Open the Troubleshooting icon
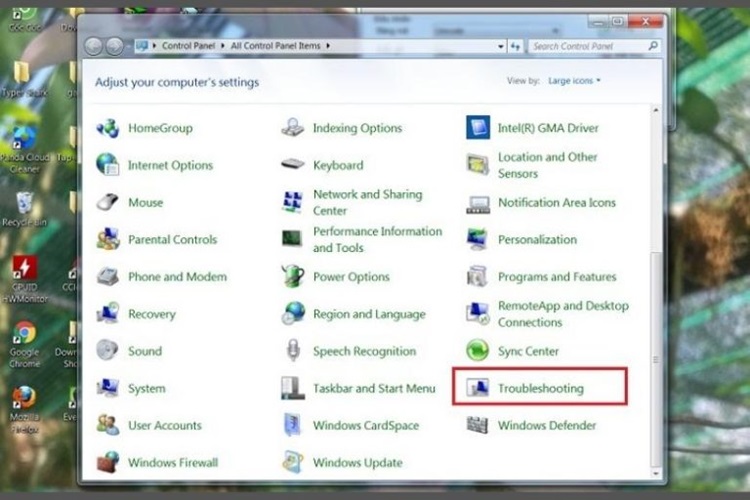 point(478,387)
